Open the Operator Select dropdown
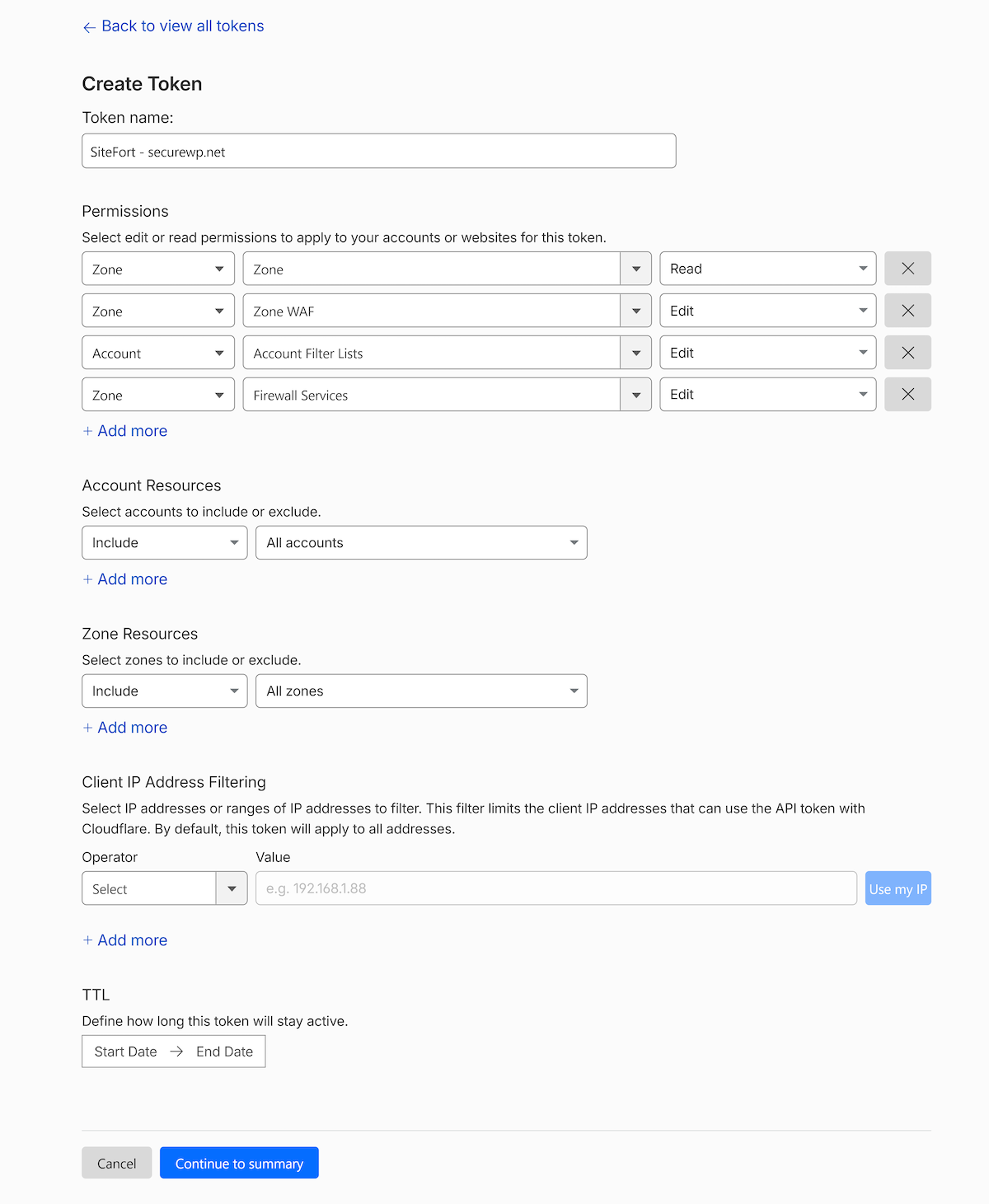The width and height of the screenshot is (989, 1204). tap(164, 888)
